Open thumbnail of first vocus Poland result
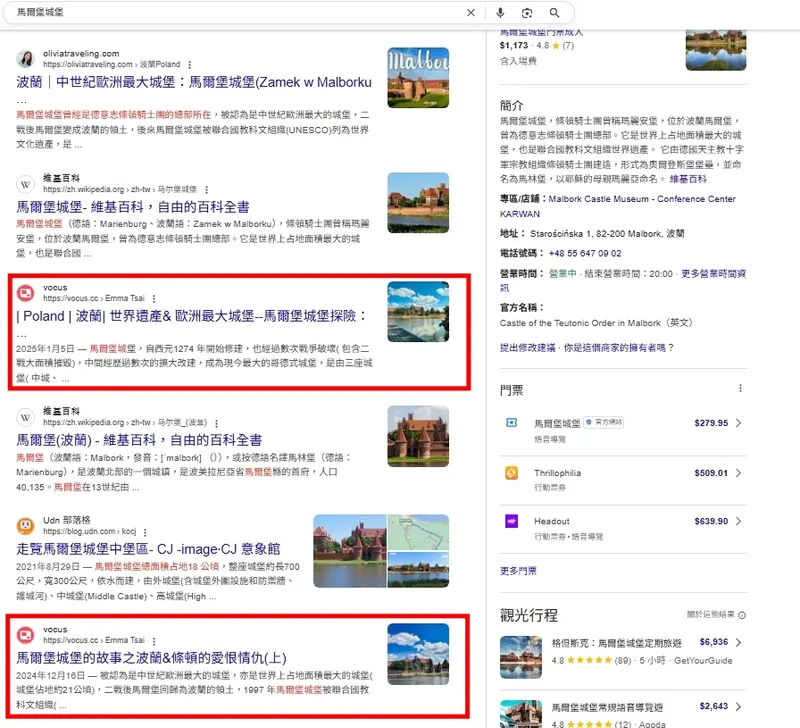The width and height of the screenshot is (800, 728). click(x=418, y=312)
